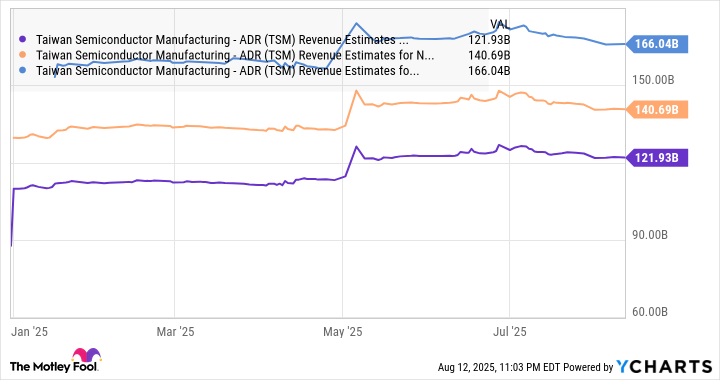Image resolution: width=720 pixels, height=380 pixels.
Task: Click the Jan '25 x-axis label
Action: [29, 332]
